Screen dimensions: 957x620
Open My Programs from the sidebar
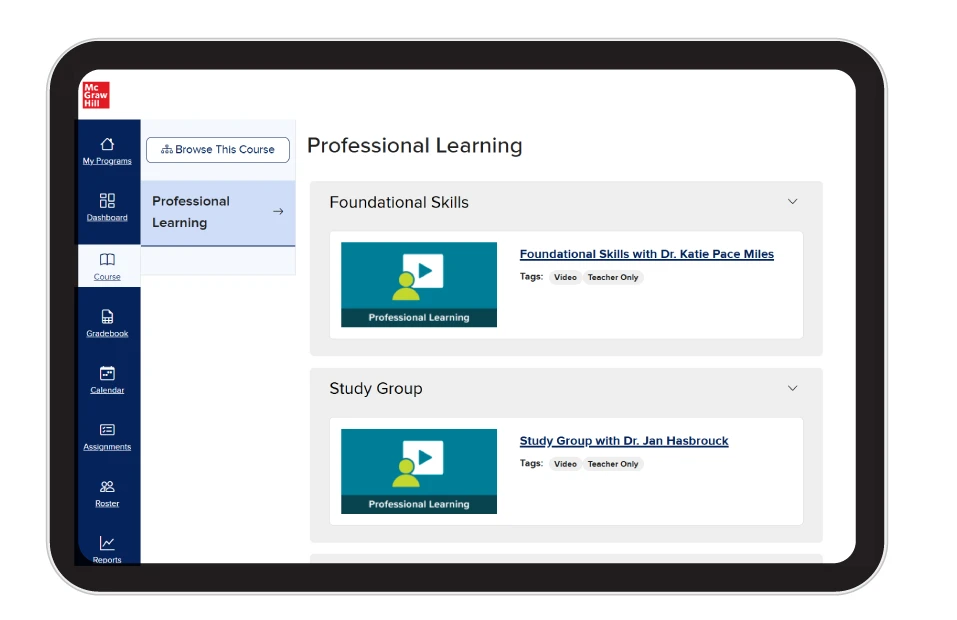pyautogui.click(x=107, y=151)
